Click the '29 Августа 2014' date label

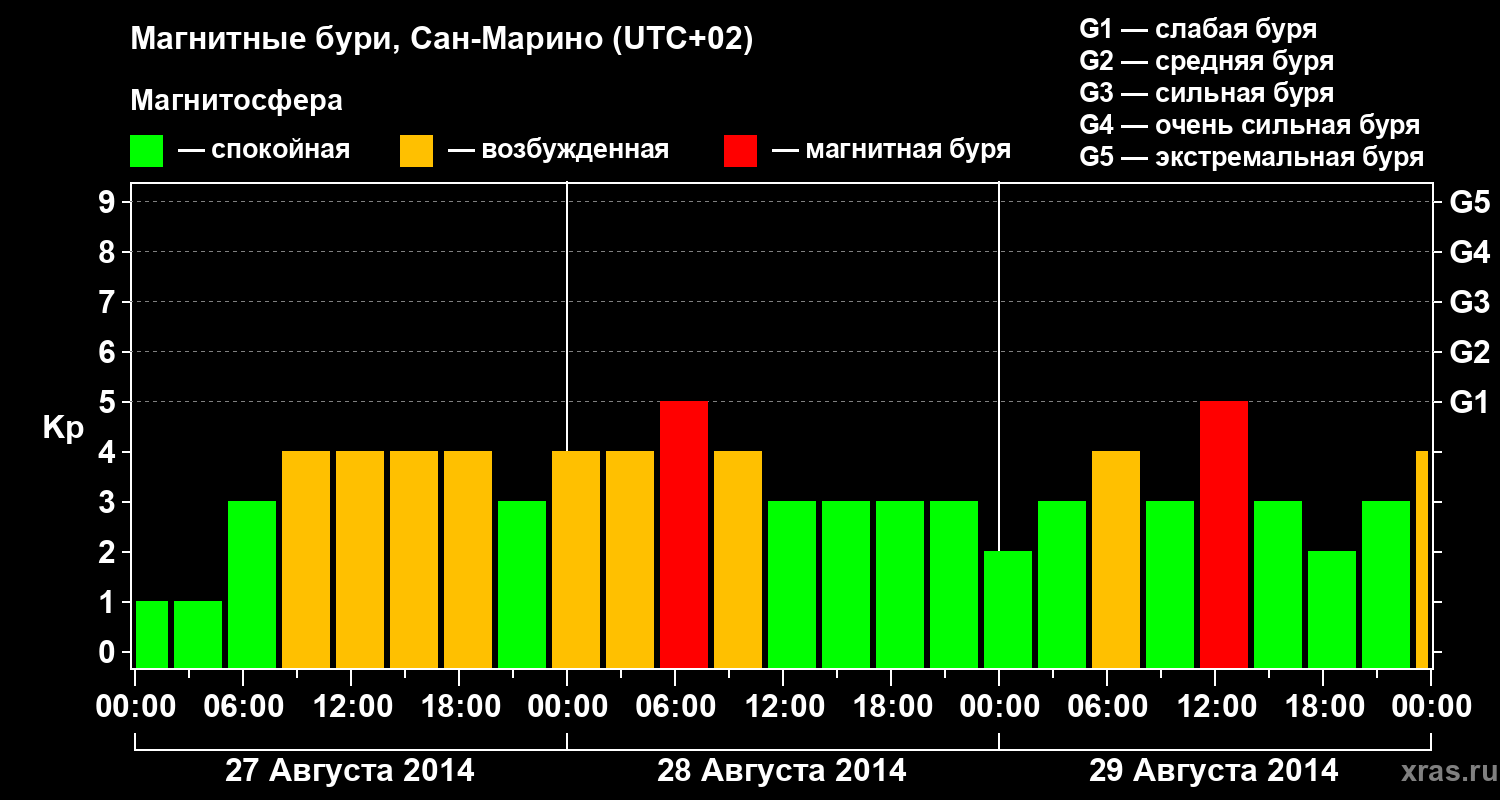click(1214, 771)
